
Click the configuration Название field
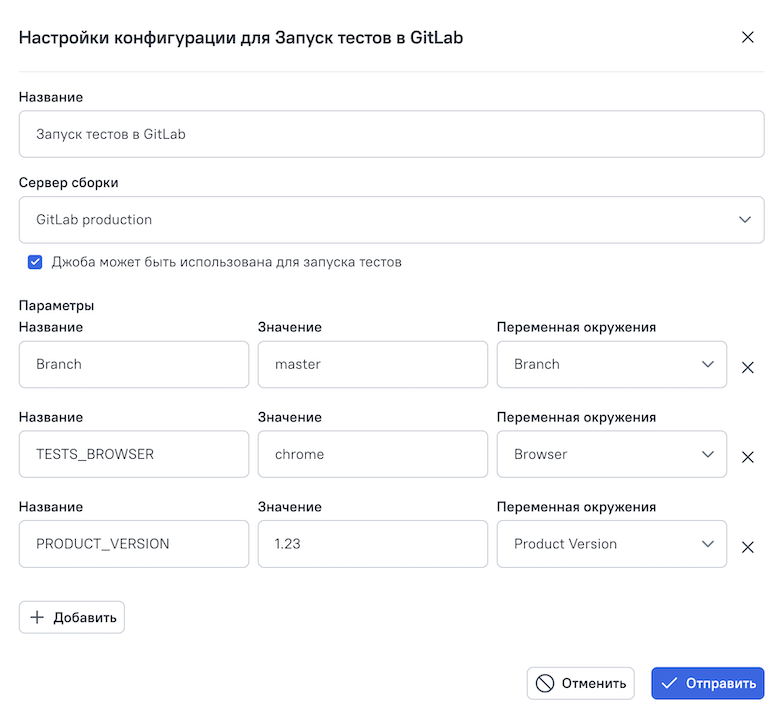pyautogui.click(x=391, y=134)
